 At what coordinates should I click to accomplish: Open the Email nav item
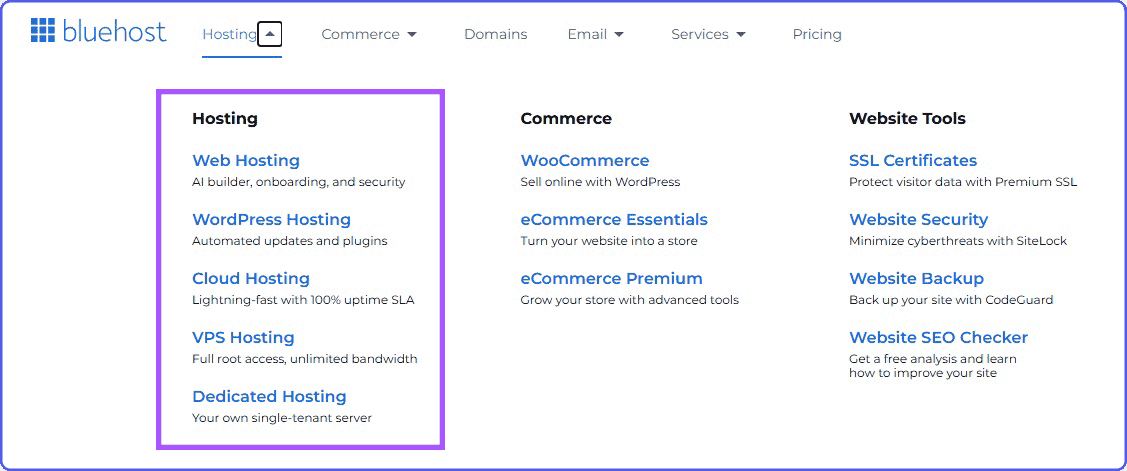tap(587, 34)
